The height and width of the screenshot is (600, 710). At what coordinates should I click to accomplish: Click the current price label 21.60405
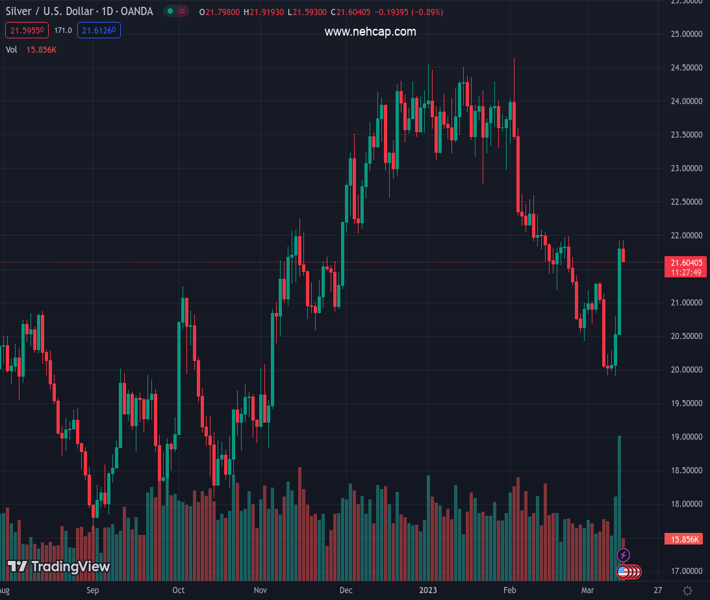pos(686,262)
